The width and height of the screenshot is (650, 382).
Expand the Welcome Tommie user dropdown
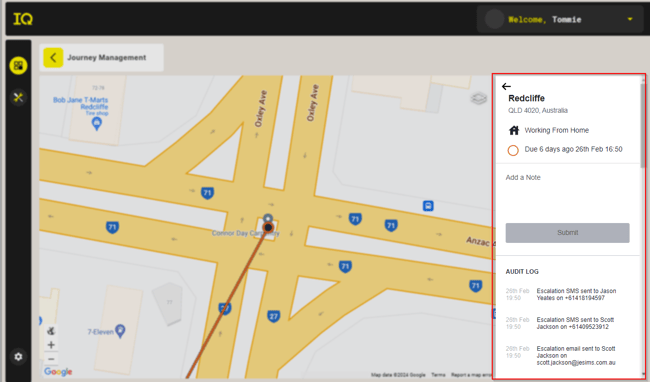pos(630,19)
